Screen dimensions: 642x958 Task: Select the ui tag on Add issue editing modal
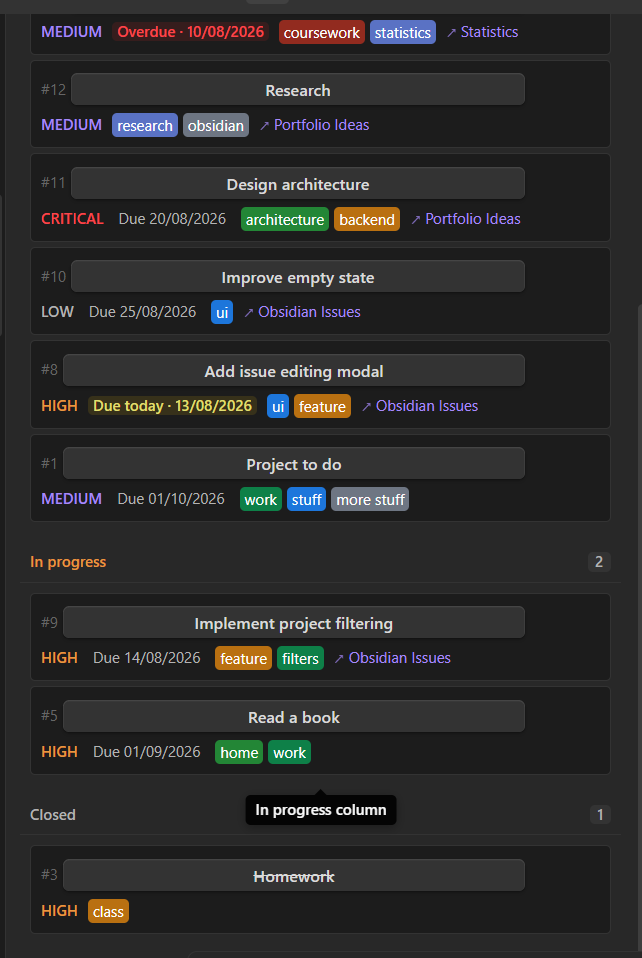click(278, 406)
